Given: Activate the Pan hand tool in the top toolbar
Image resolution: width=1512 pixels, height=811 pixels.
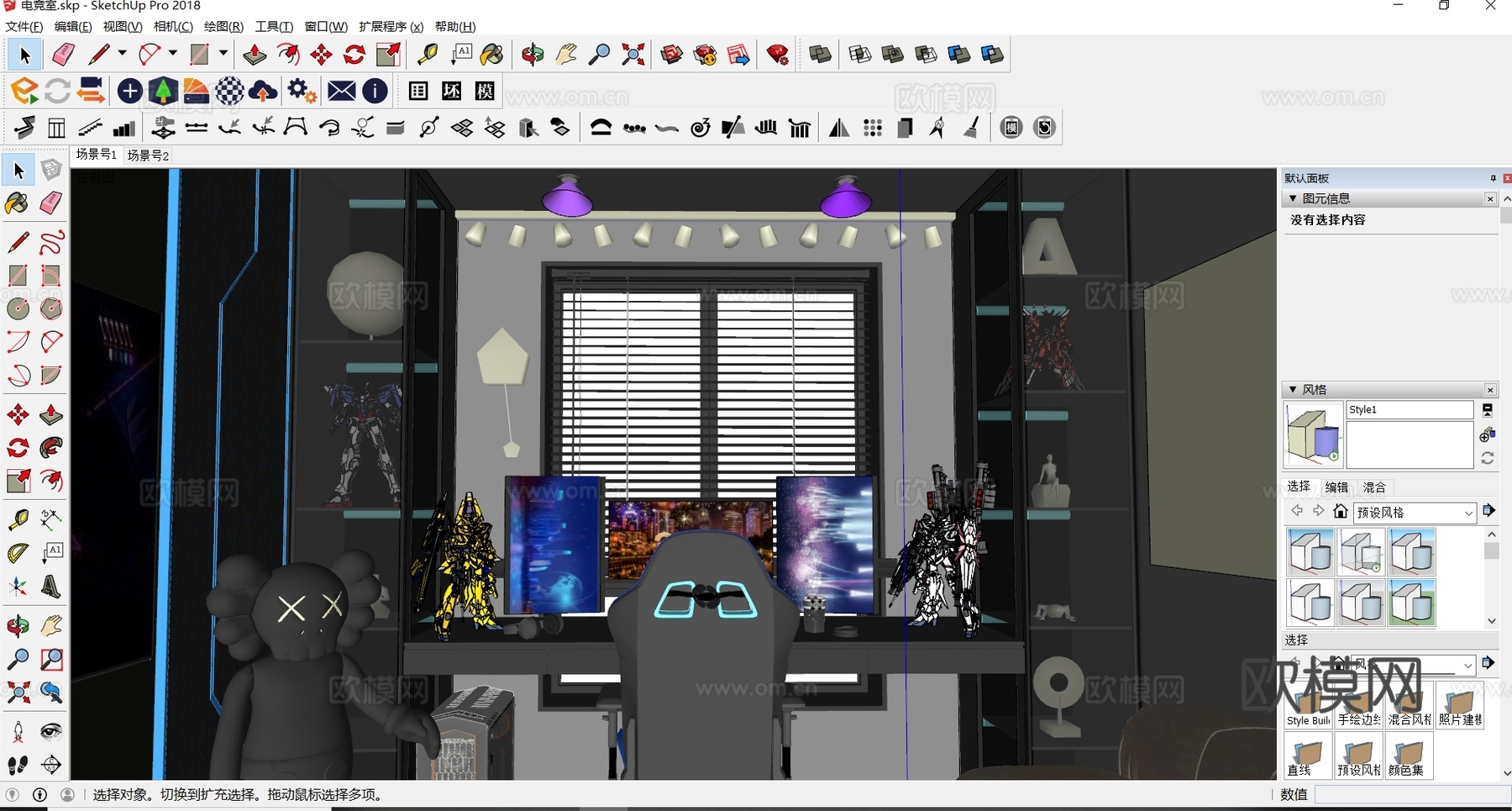Looking at the screenshot, I should [x=566, y=55].
